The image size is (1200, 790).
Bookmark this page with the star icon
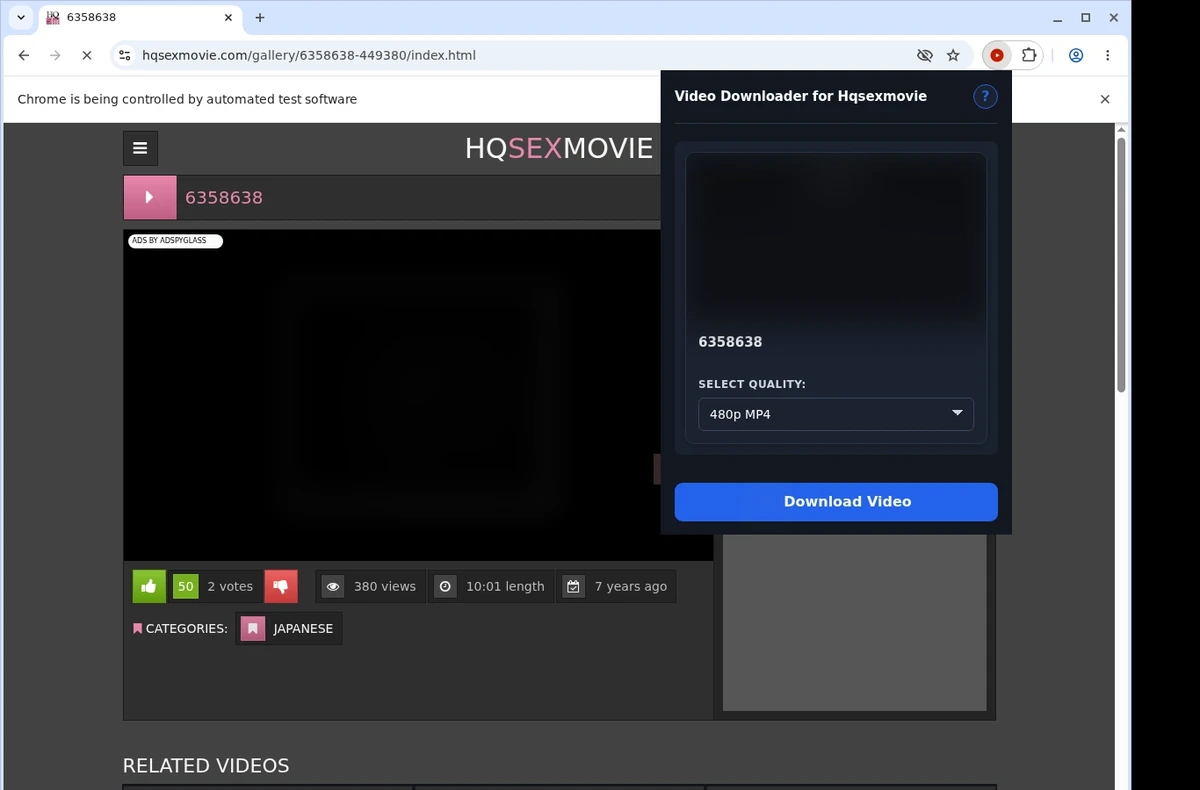[953, 56]
